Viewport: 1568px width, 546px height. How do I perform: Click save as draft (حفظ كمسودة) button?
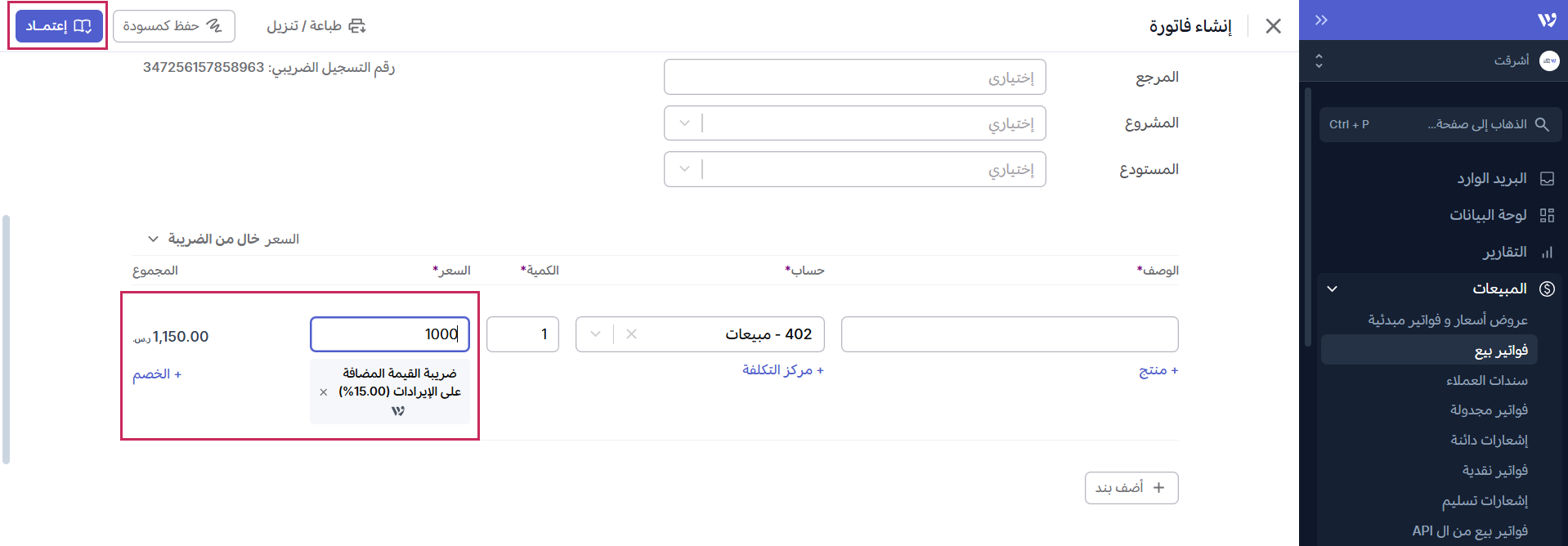point(173,26)
